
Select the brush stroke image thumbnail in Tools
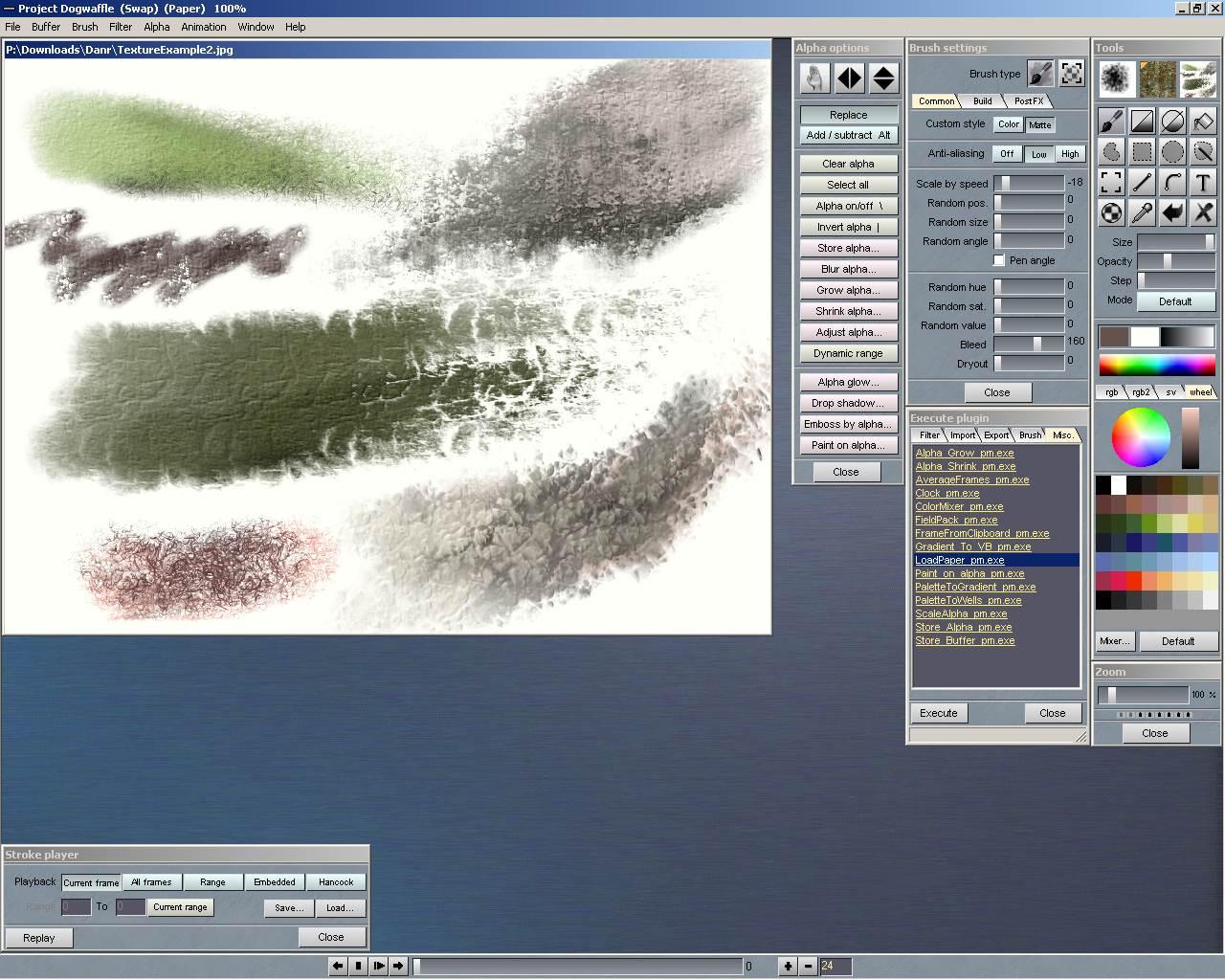1198,78
